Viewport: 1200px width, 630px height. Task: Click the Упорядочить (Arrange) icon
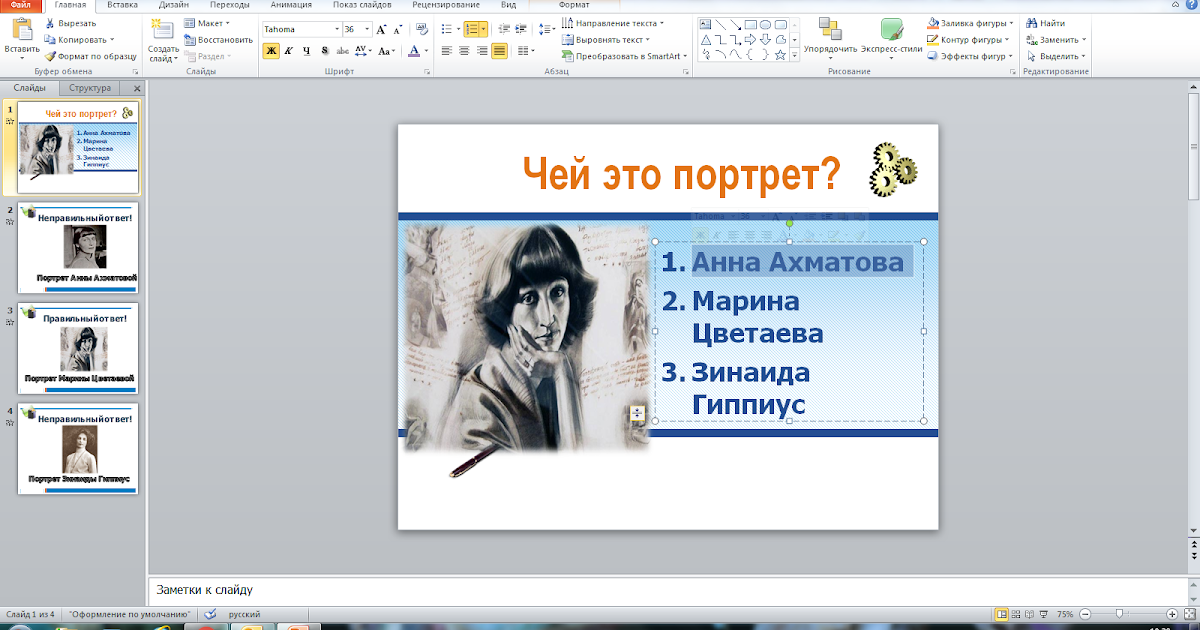[830, 29]
